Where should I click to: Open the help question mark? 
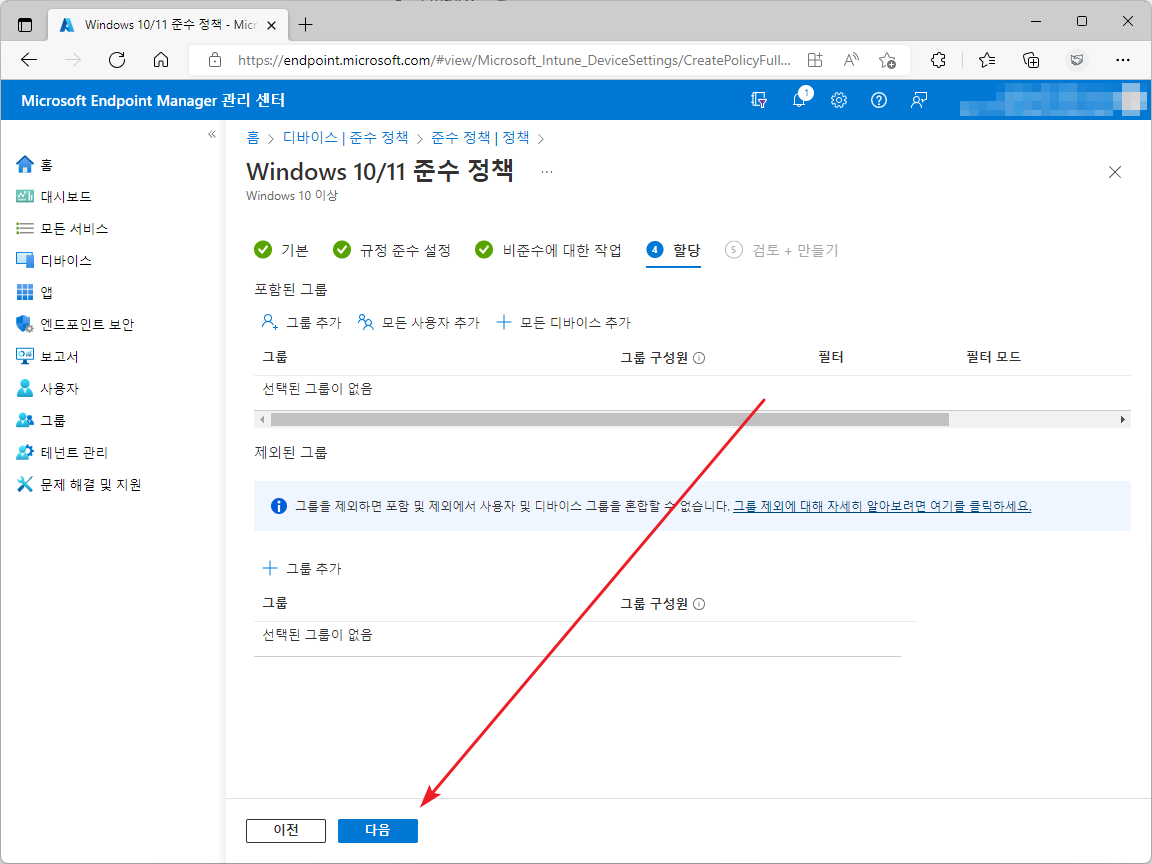pos(879,100)
